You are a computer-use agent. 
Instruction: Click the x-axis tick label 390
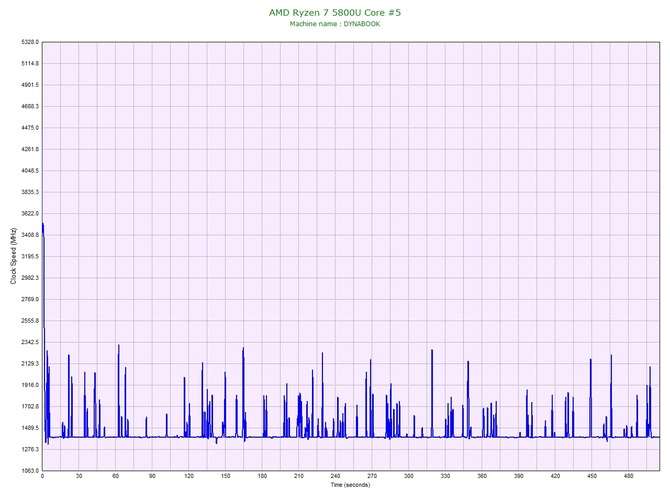[519, 476]
